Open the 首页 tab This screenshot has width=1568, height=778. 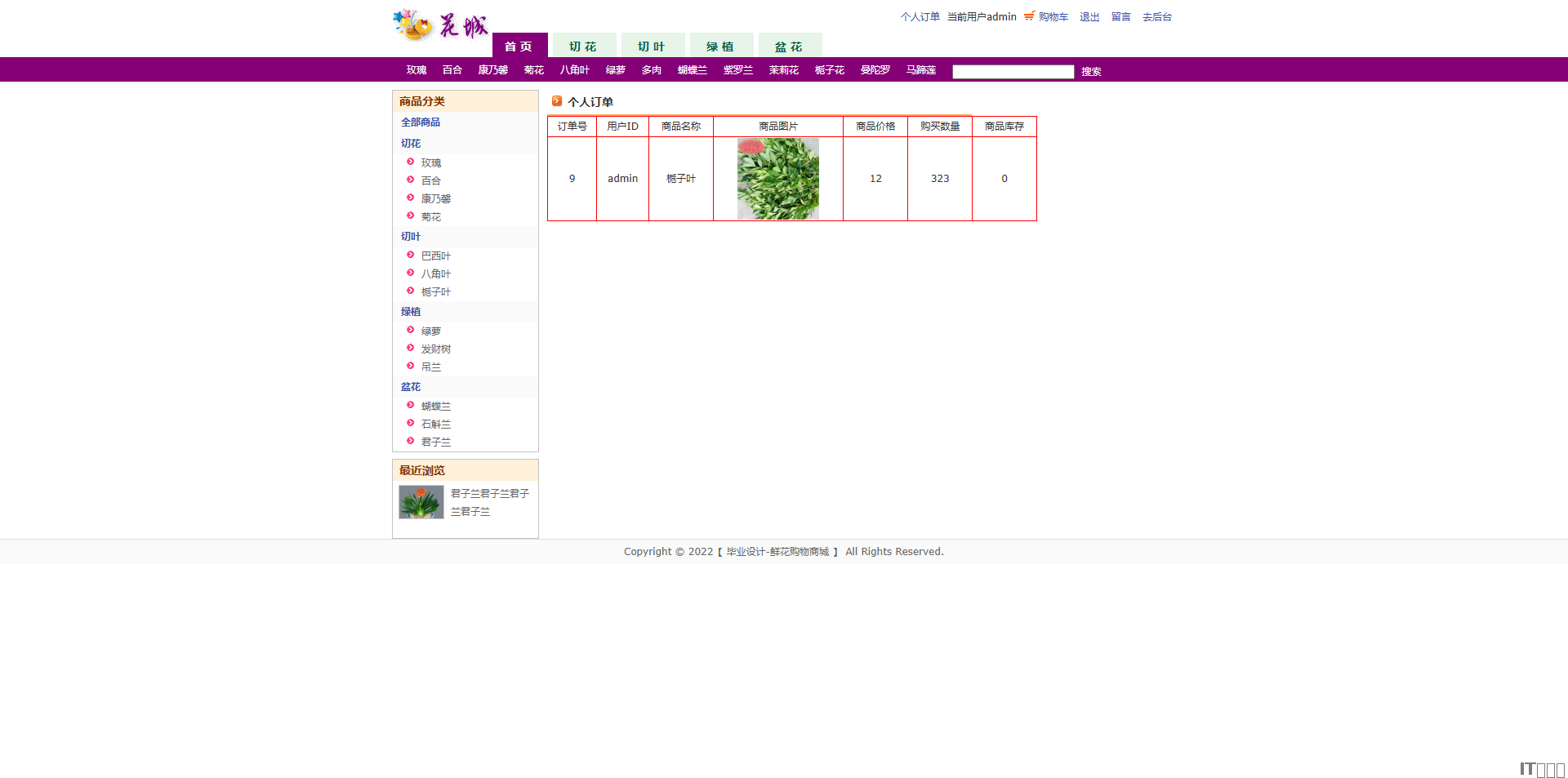(519, 47)
